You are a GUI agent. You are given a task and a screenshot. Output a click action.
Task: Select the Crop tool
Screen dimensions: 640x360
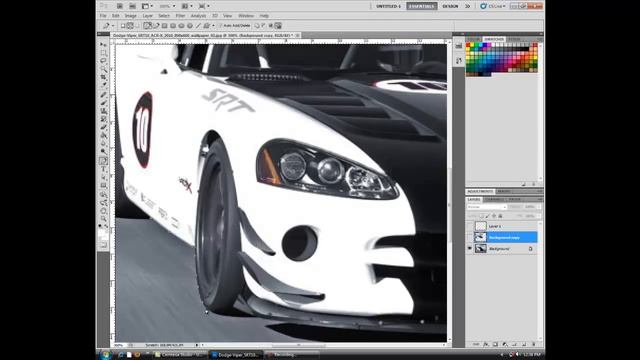click(x=103, y=77)
